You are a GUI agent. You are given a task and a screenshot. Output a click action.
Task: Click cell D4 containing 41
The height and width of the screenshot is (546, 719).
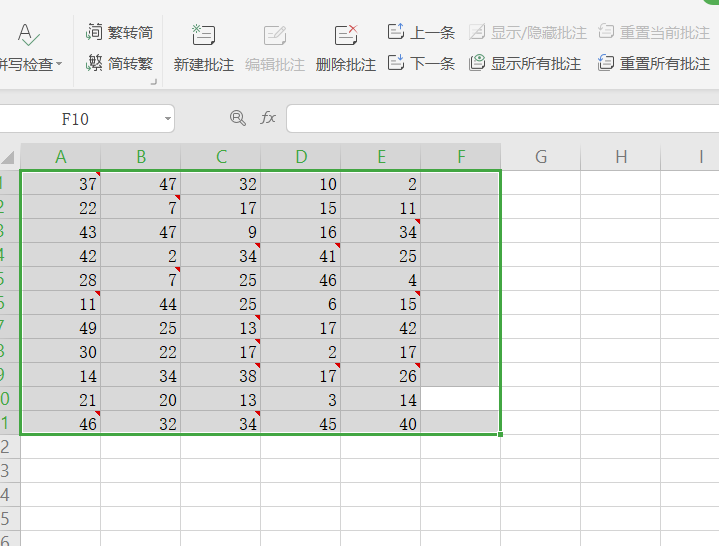(301, 255)
